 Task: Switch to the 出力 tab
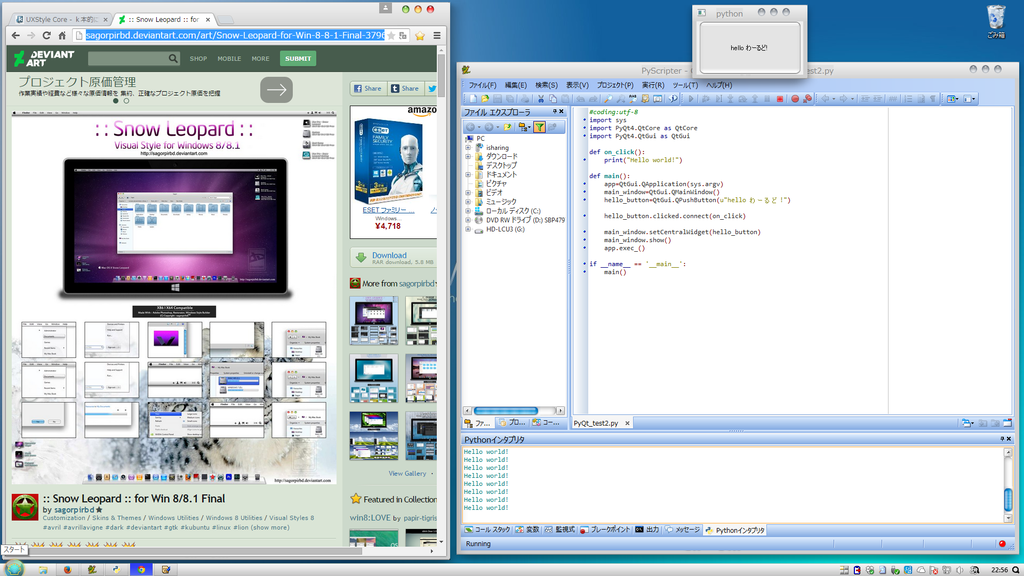(647, 530)
